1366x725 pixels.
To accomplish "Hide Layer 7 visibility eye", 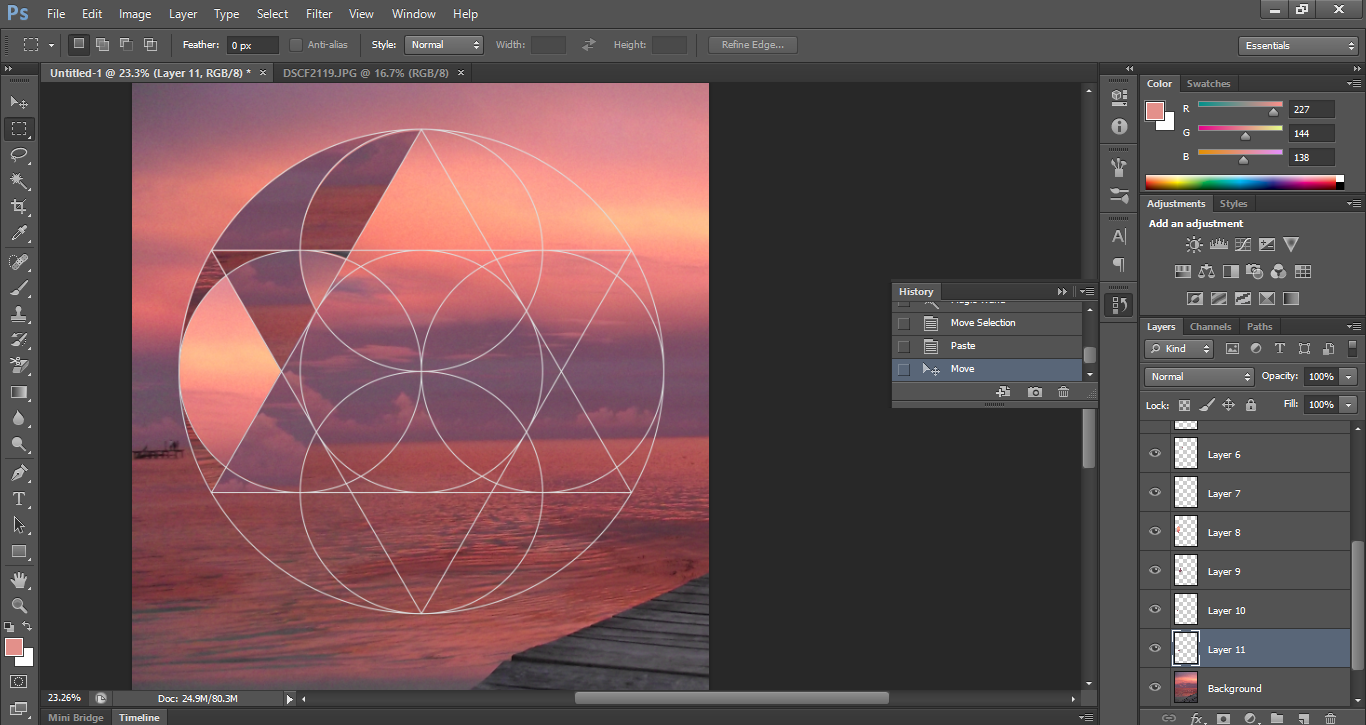I will tap(1155, 493).
